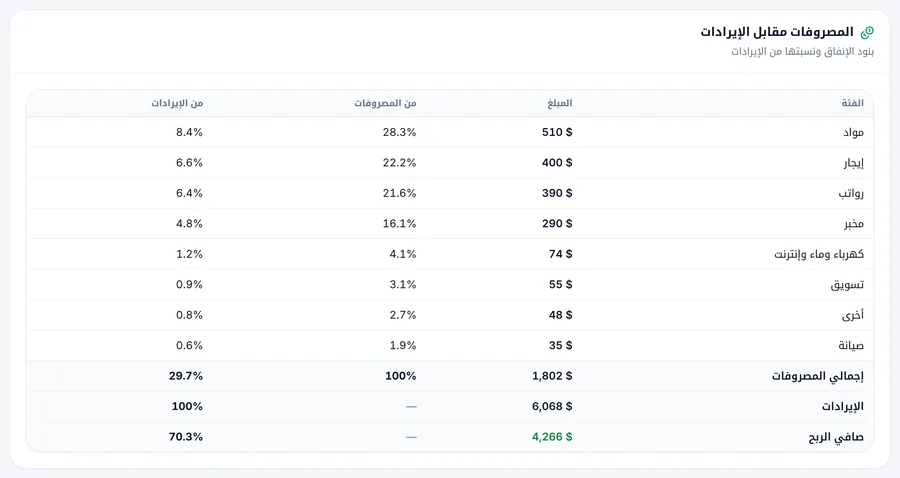The height and width of the screenshot is (478, 900).
Task: Click the من المصروفات column header
Action: 385,103
